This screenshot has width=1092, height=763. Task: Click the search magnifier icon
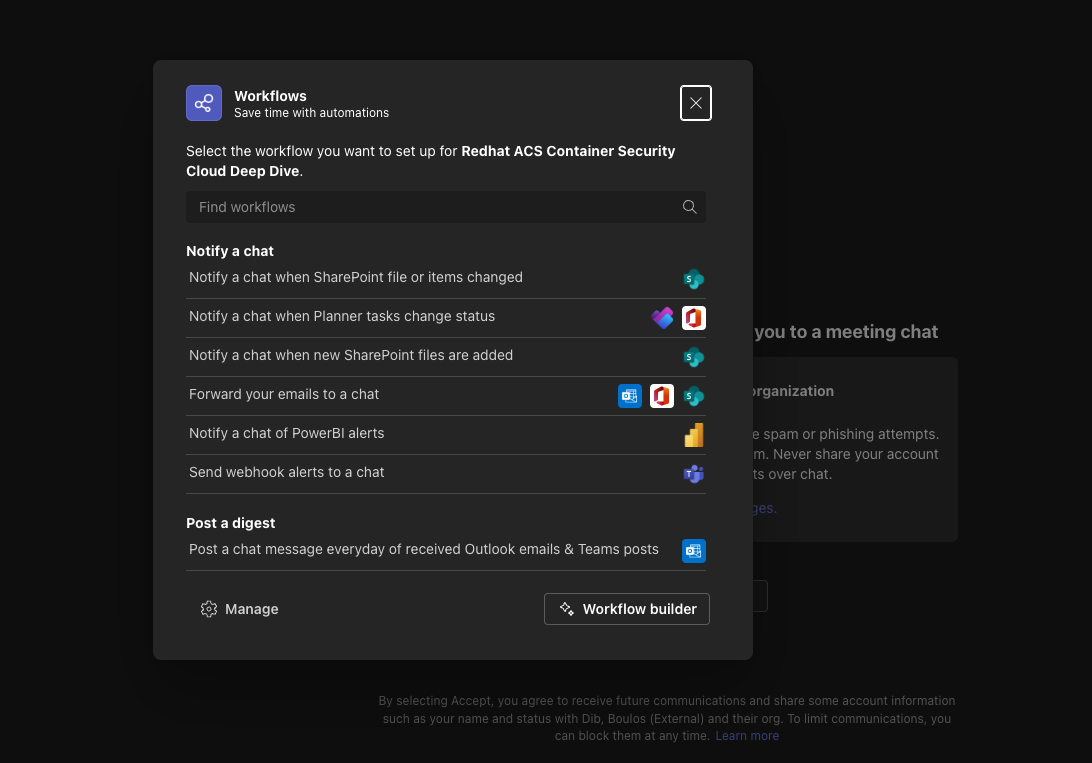pyautogui.click(x=689, y=207)
